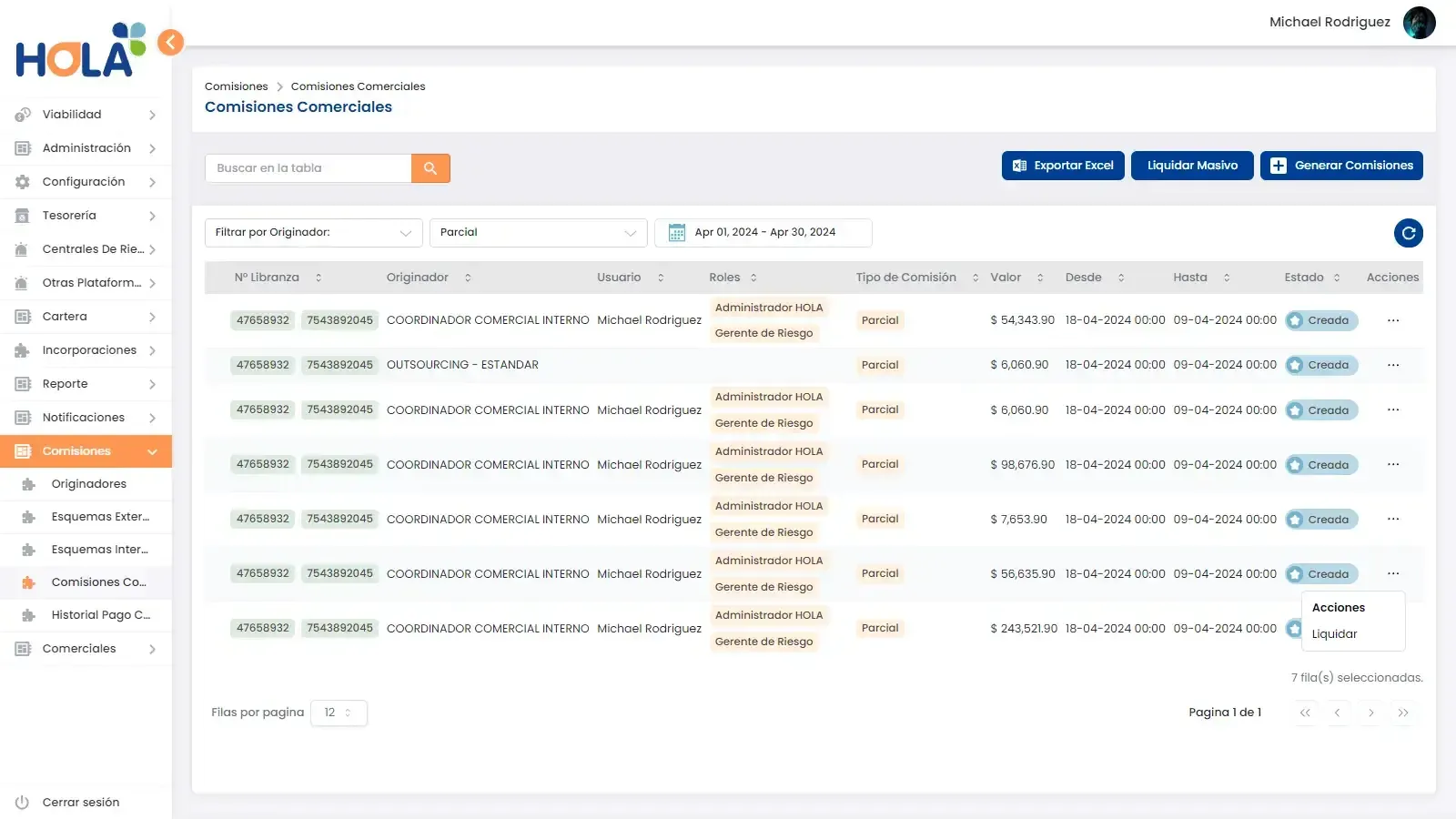Click the HOLA logo

pyautogui.click(x=80, y=51)
